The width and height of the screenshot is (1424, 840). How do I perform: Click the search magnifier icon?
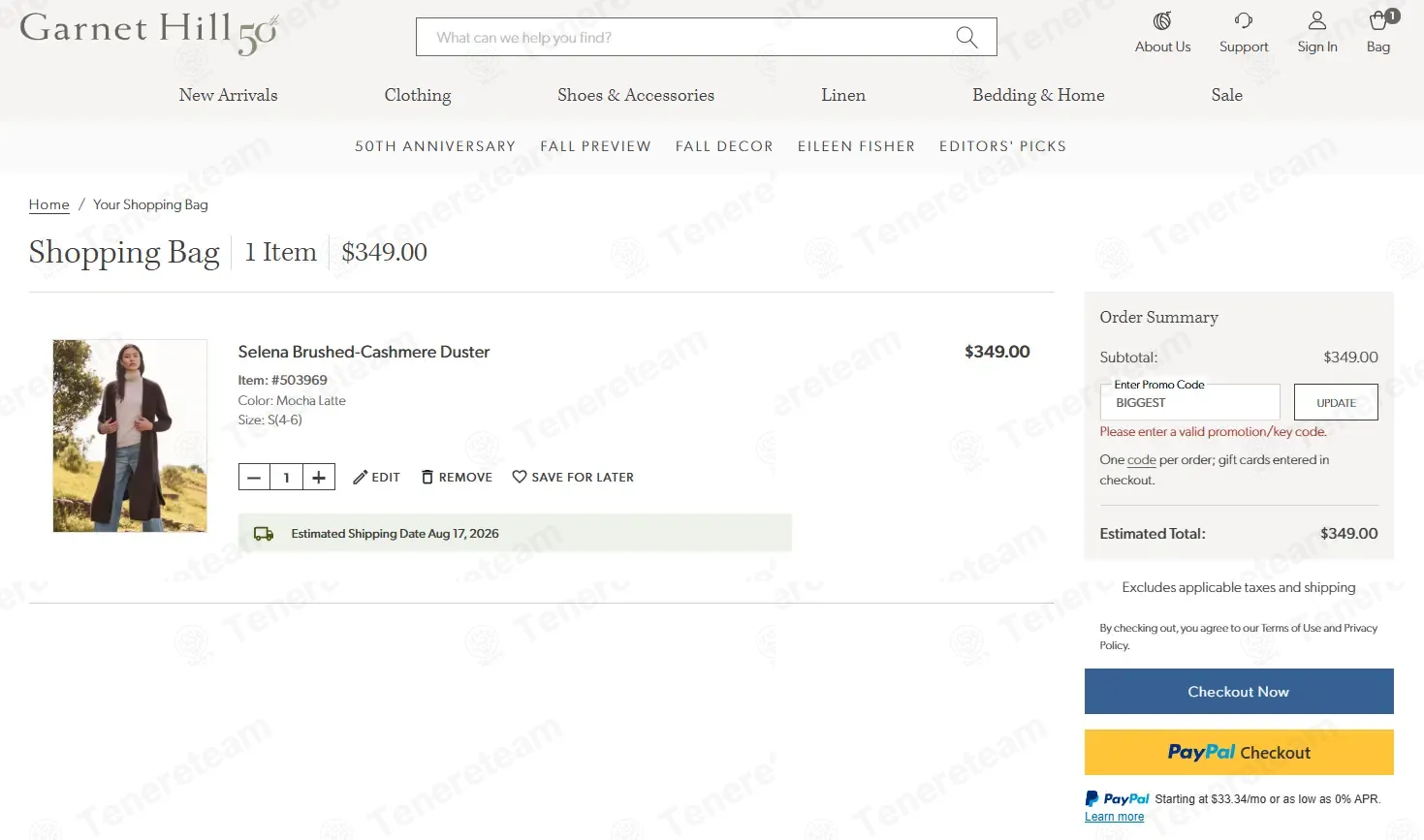(x=966, y=37)
